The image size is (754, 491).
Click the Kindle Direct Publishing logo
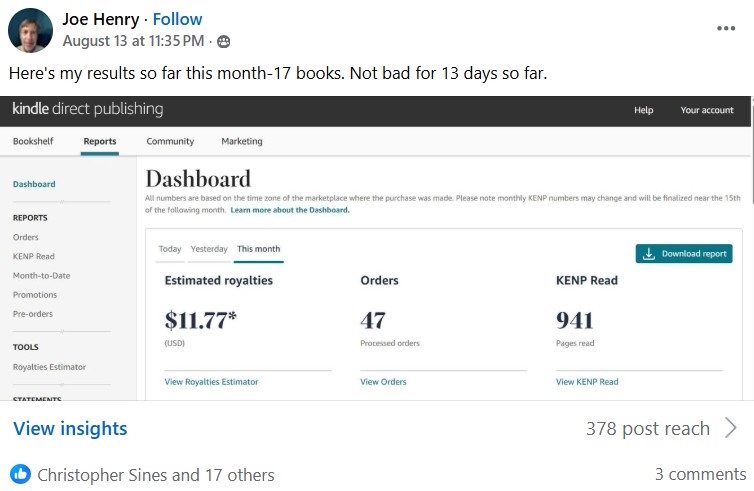click(87, 109)
